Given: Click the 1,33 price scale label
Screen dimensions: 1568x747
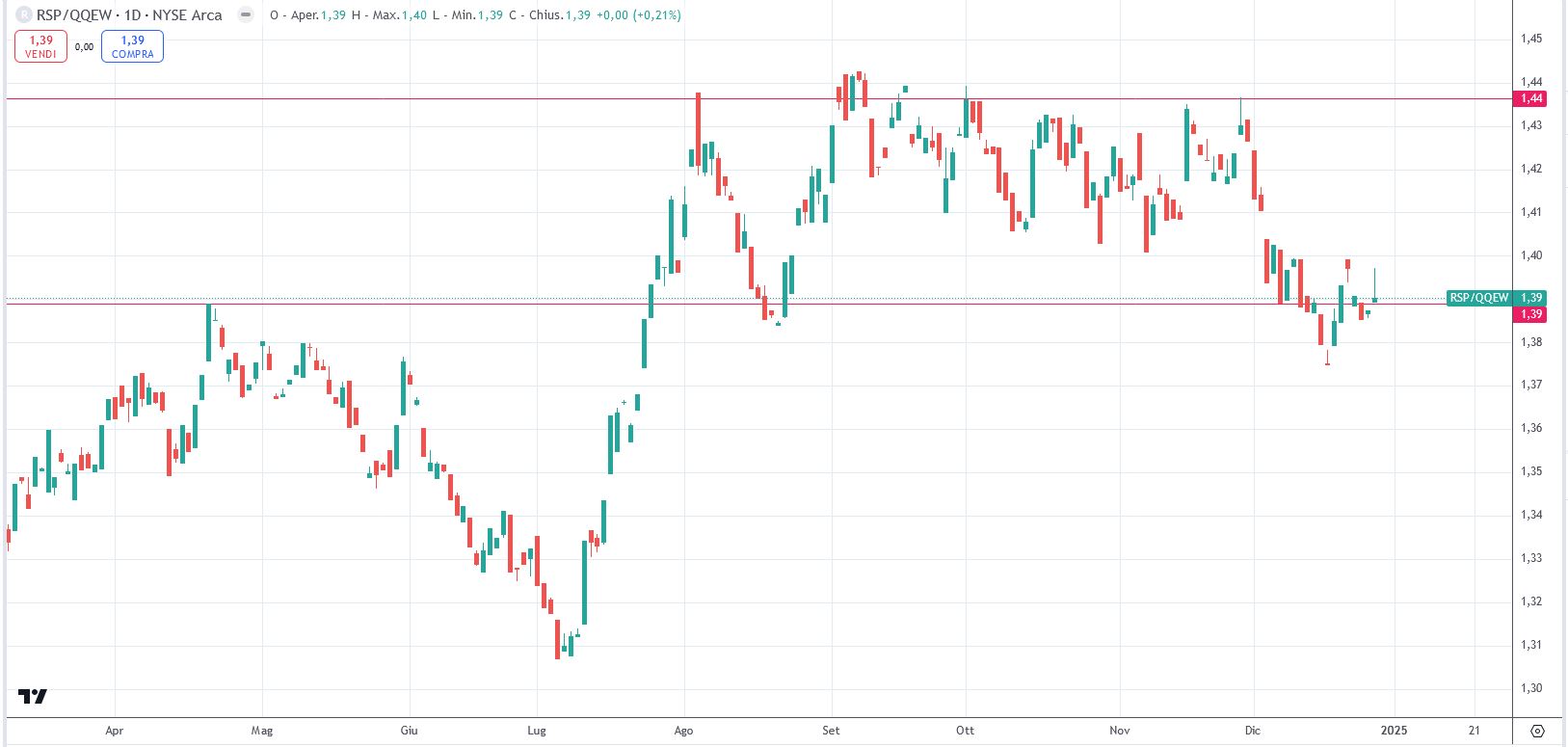Looking at the screenshot, I should click(x=1531, y=558).
